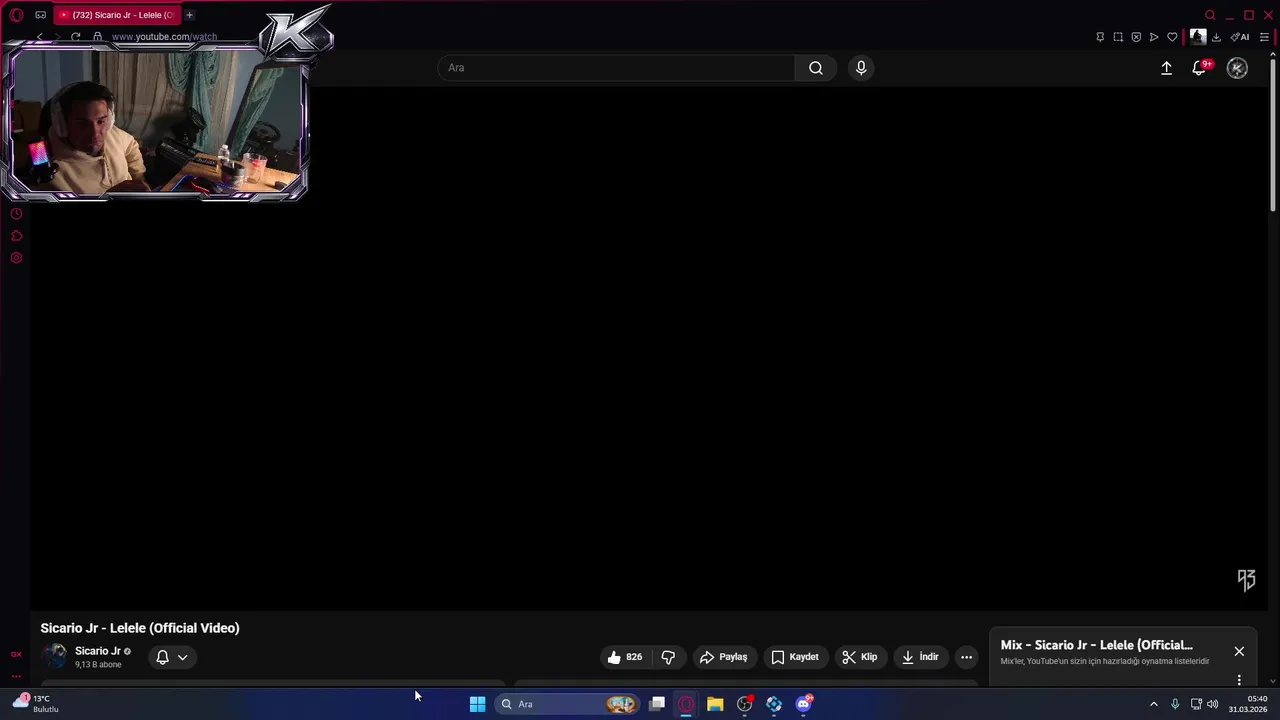1280x720 pixels.
Task: Open a new browser tab
Action: pos(189,15)
